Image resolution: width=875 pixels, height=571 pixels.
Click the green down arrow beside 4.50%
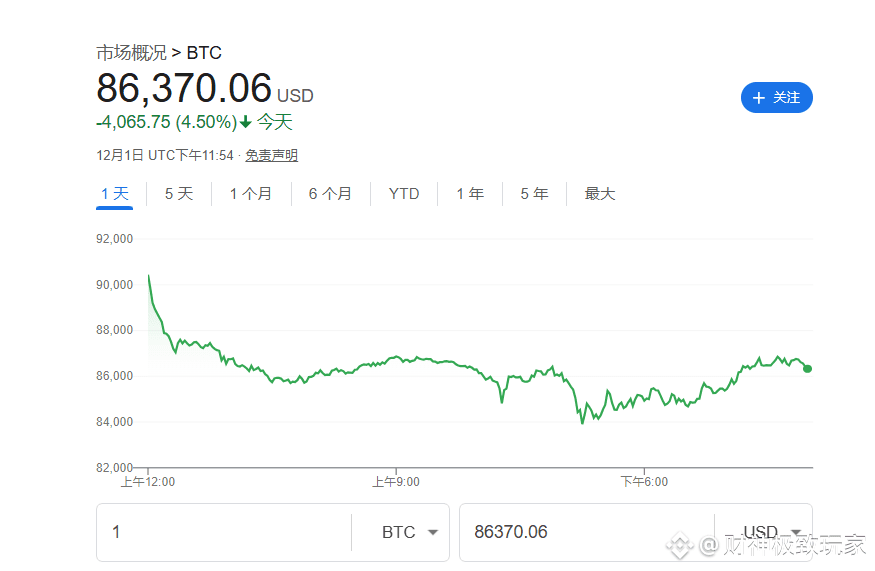tap(246, 123)
